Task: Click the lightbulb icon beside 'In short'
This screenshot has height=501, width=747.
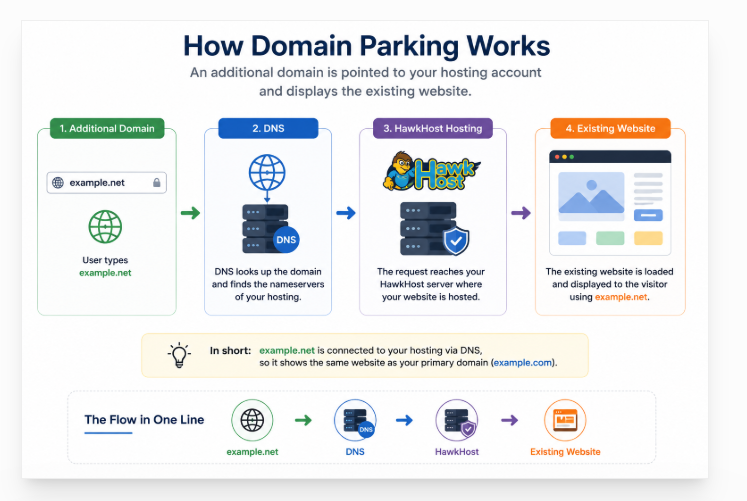Action: pyautogui.click(x=179, y=355)
